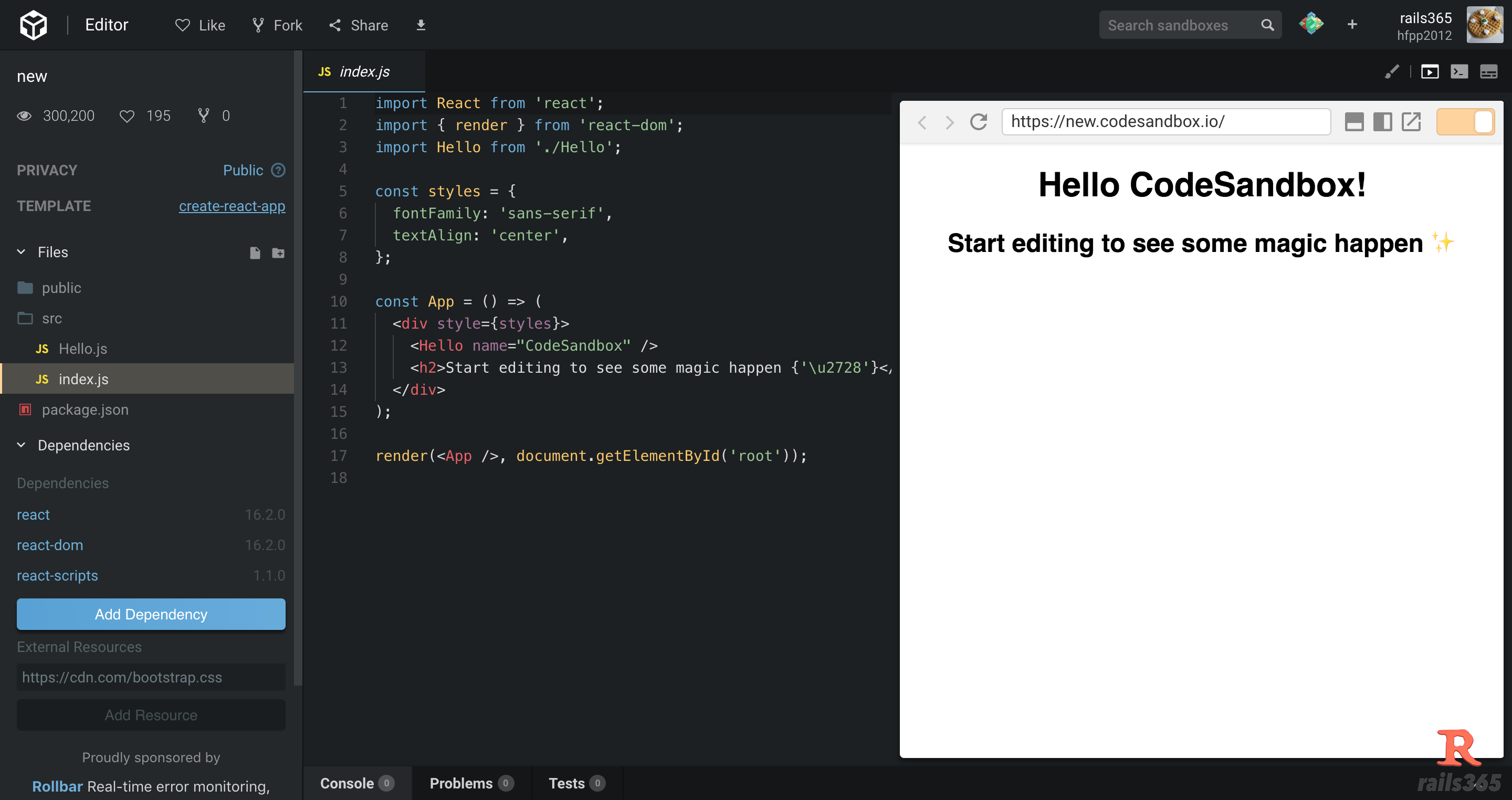Click the new file icon in Files
Screen dimensions: 1512x800
point(255,252)
